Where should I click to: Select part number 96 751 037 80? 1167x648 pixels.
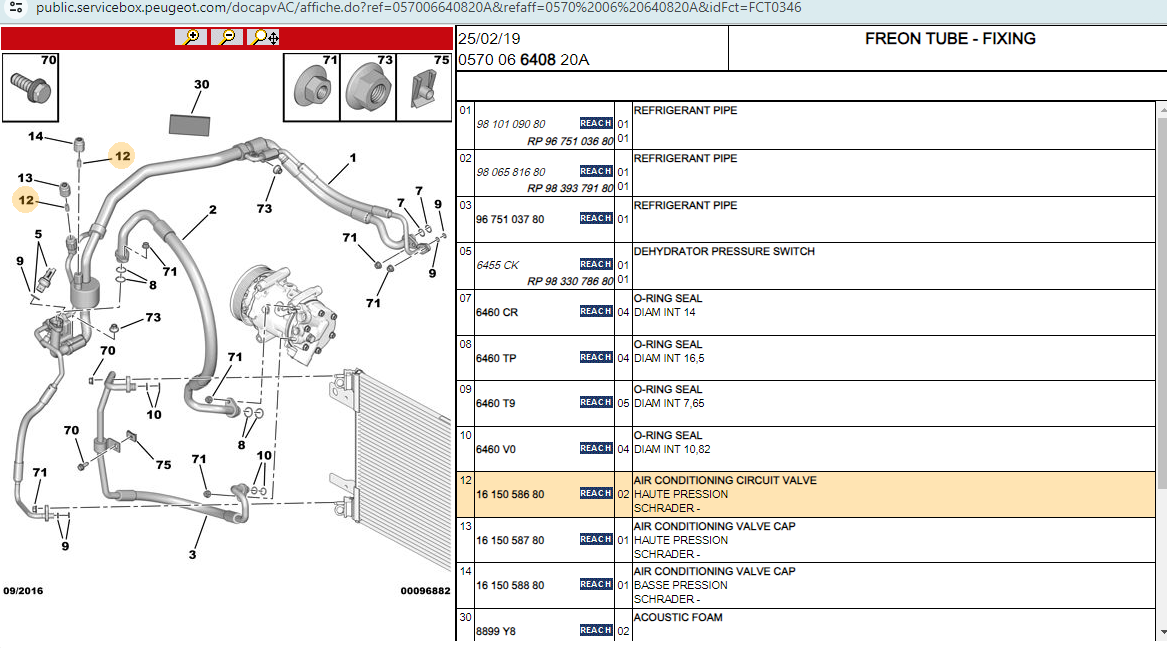[x=510, y=219]
